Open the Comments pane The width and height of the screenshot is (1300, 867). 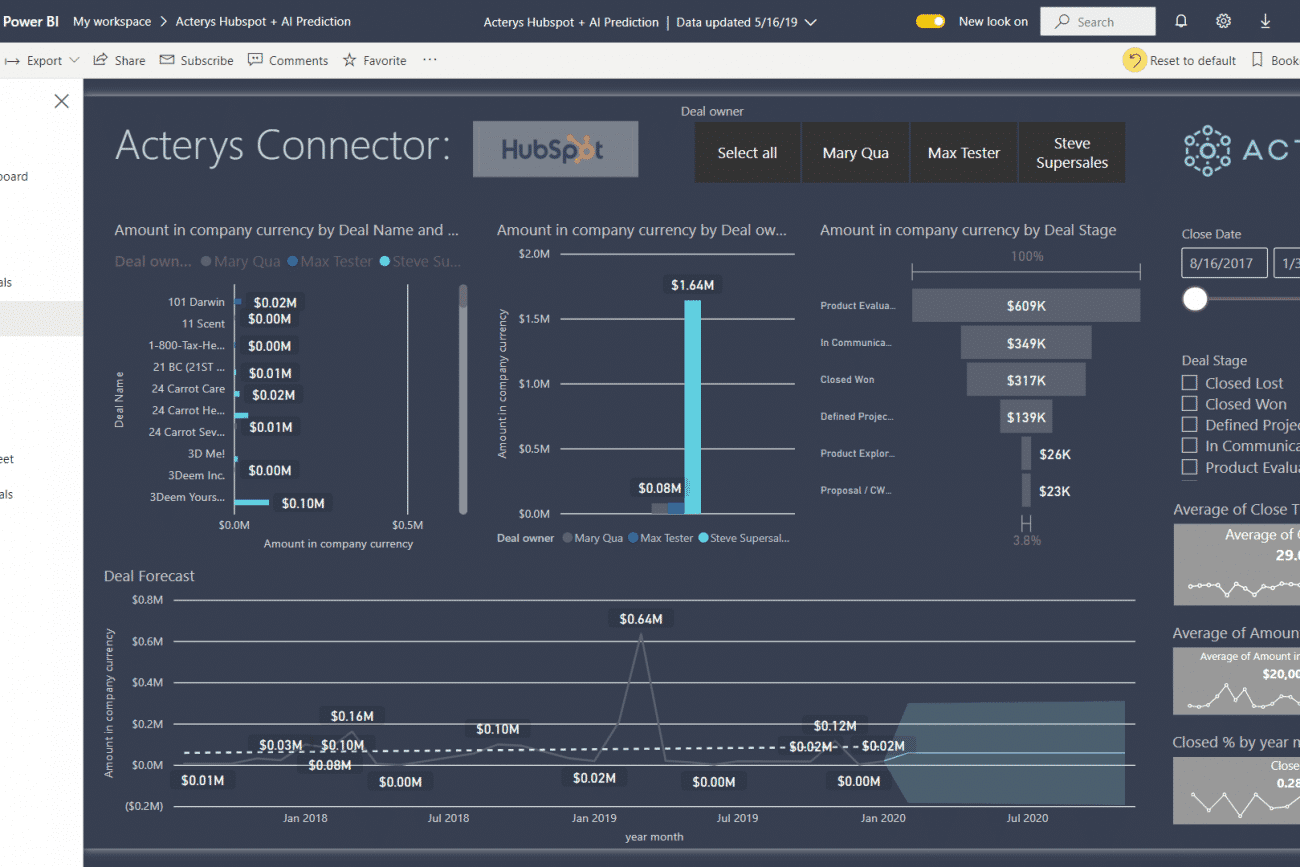tap(256, 60)
